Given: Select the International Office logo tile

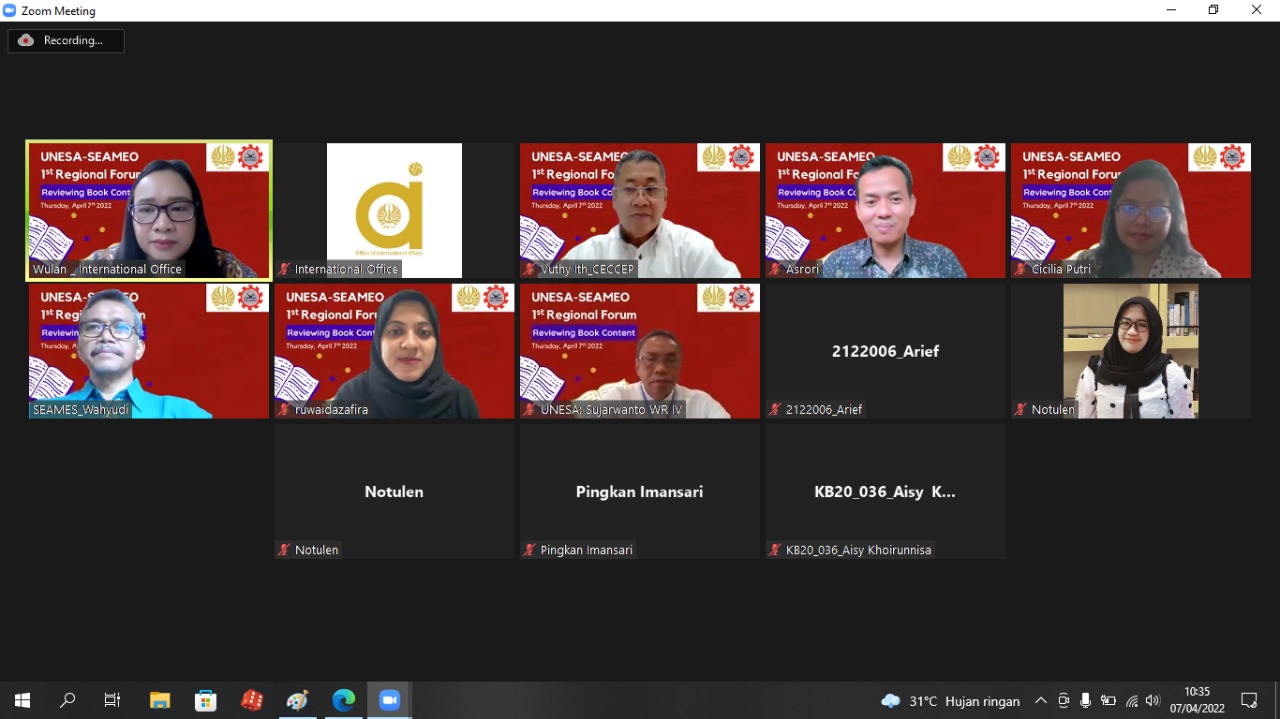Looking at the screenshot, I should [x=394, y=210].
